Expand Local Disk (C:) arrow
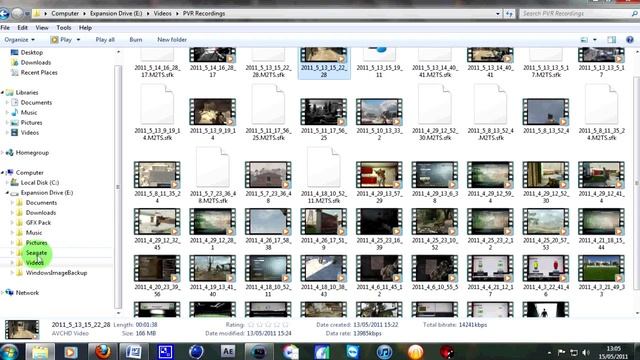640x360 pixels. point(7,182)
